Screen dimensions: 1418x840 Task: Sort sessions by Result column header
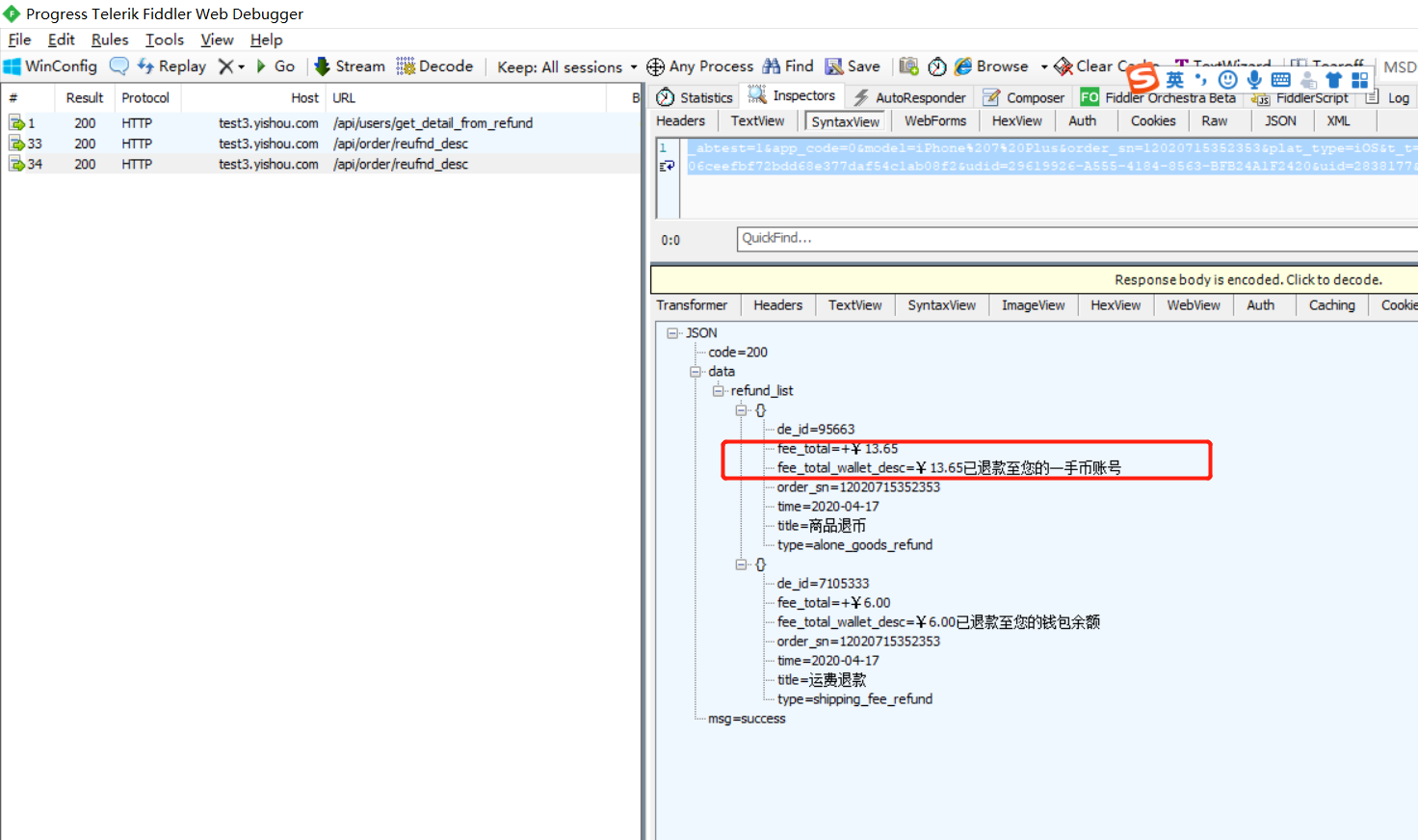click(x=84, y=97)
